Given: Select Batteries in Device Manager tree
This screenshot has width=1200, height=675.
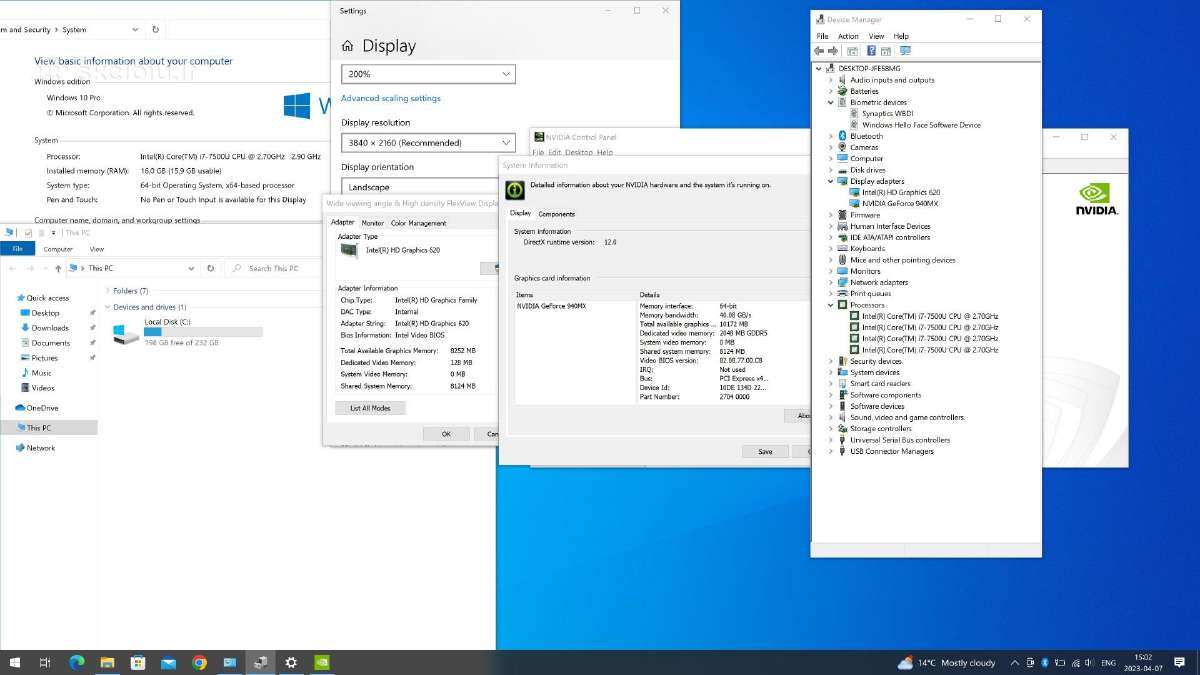Looking at the screenshot, I should [x=864, y=91].
